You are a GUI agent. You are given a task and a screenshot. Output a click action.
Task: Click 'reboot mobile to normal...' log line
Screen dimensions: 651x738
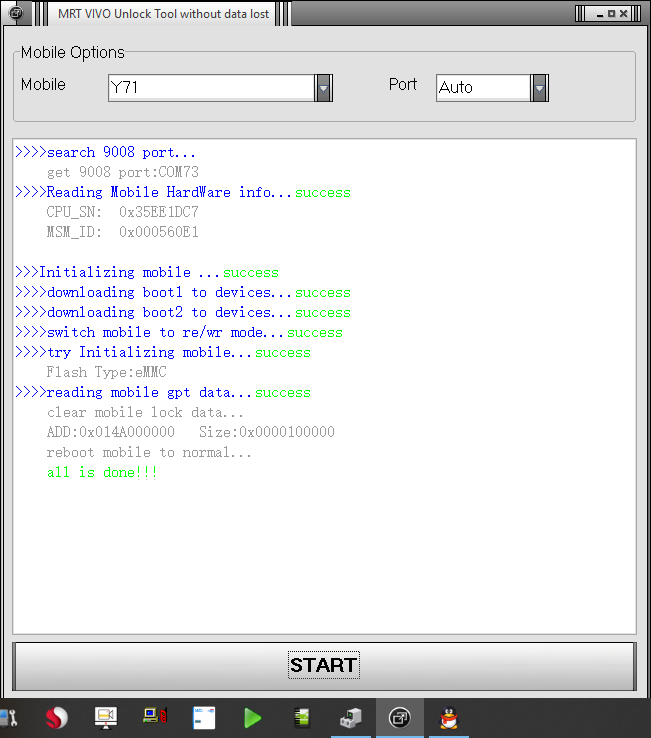pyautogui.click(x=149, y=452)
